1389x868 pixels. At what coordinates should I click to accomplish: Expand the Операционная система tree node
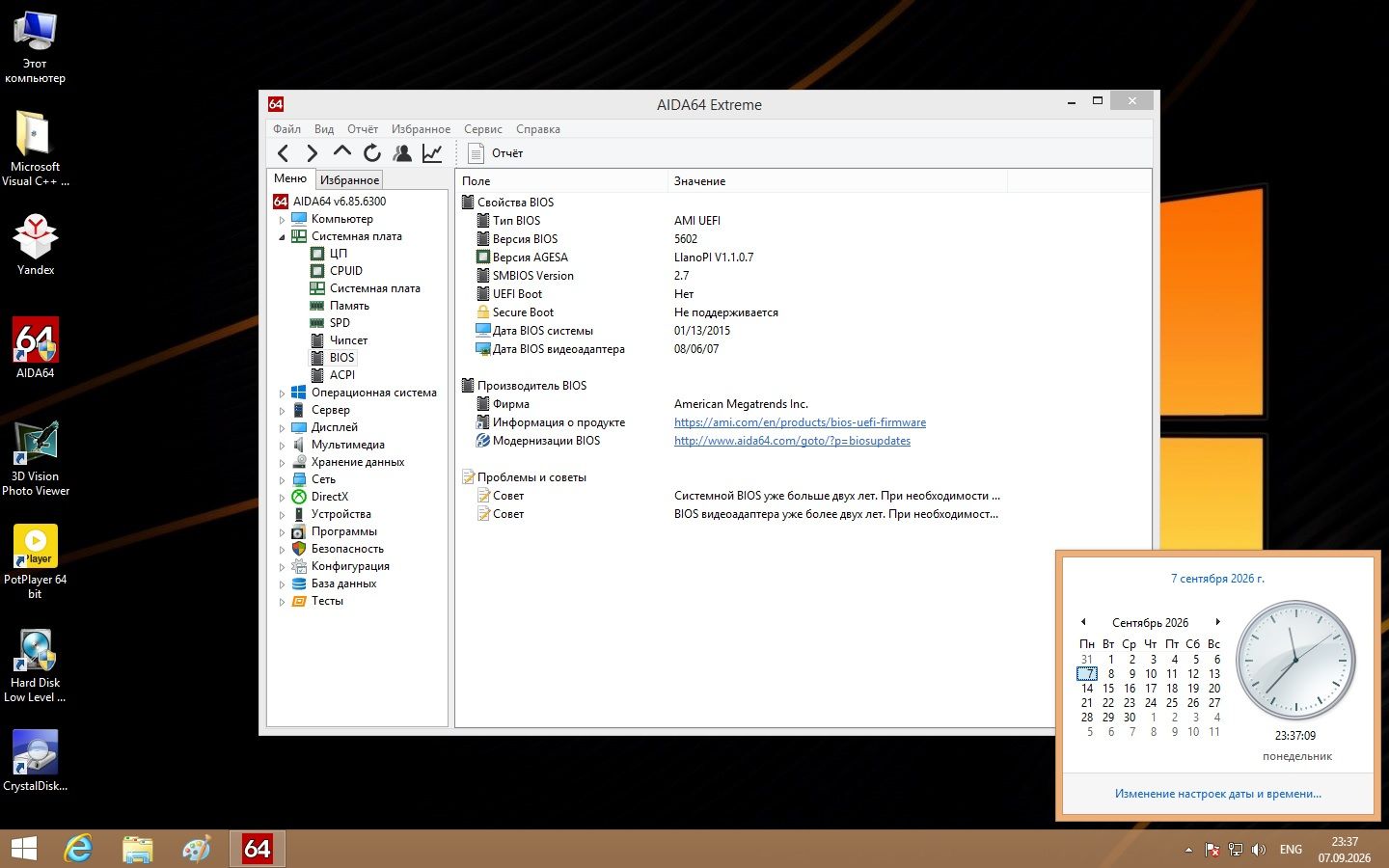[282, 393]
